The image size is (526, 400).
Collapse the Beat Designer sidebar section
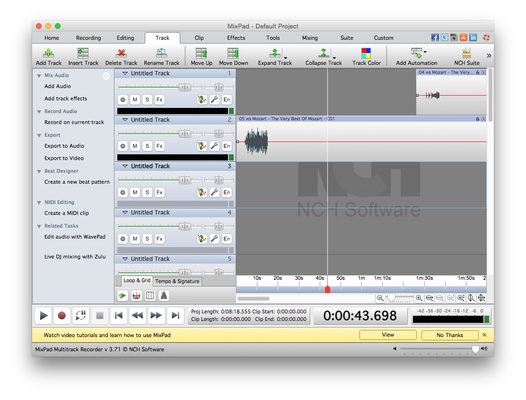(x=39, y=171)
